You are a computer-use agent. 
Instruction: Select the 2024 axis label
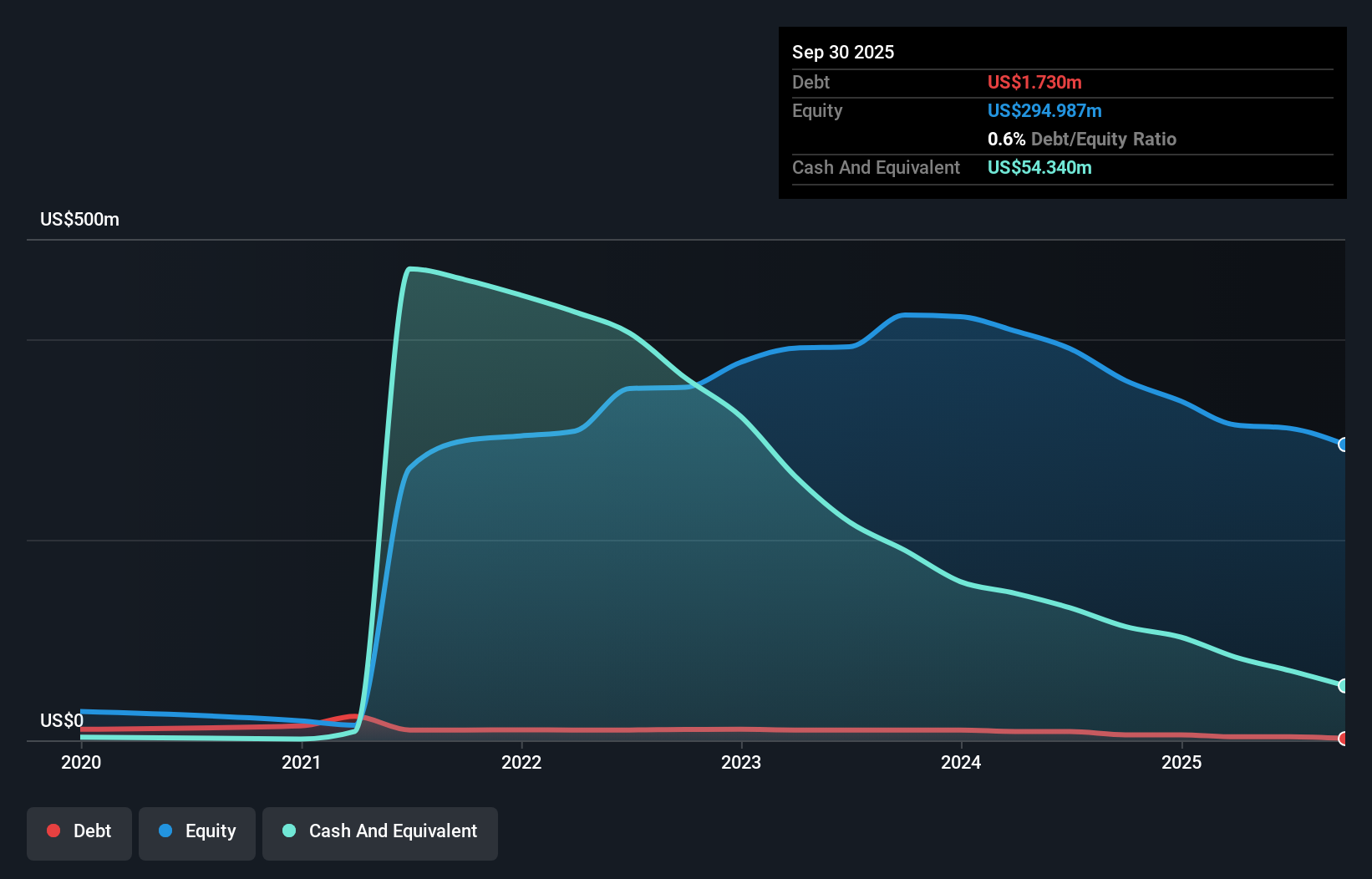point(961,762)
